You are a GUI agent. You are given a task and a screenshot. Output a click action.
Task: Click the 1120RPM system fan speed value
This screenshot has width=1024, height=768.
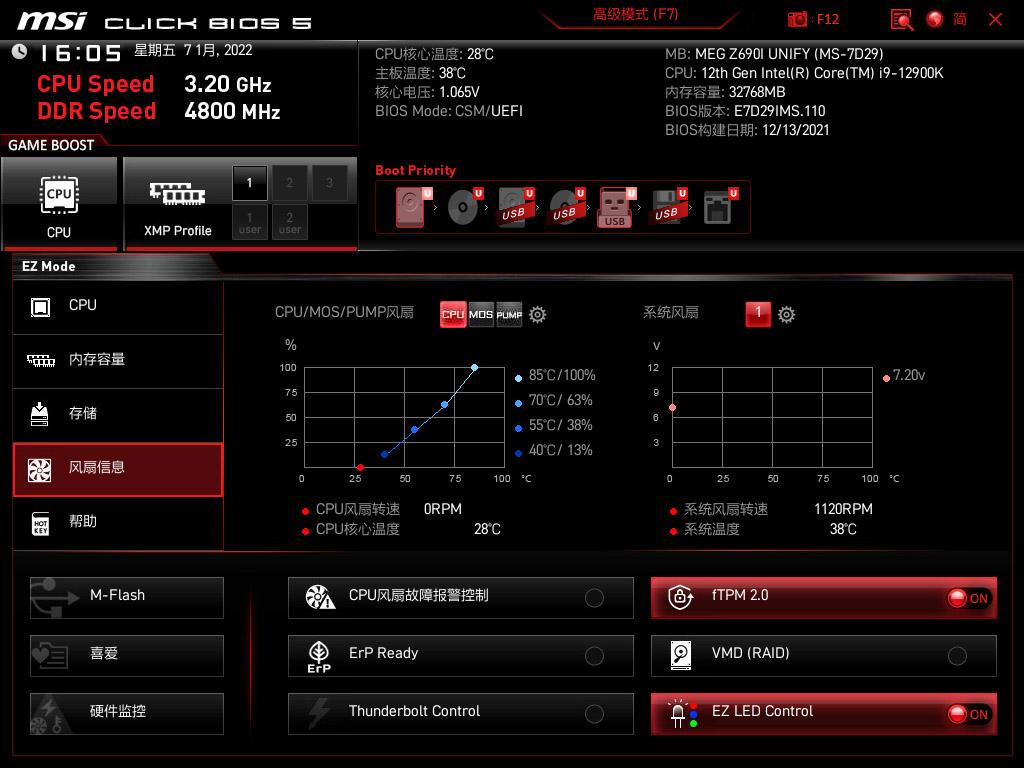tap(843, 509)
